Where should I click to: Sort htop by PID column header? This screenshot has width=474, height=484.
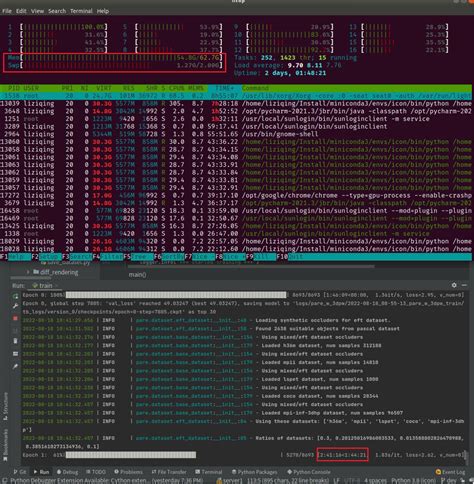(13, 88)
